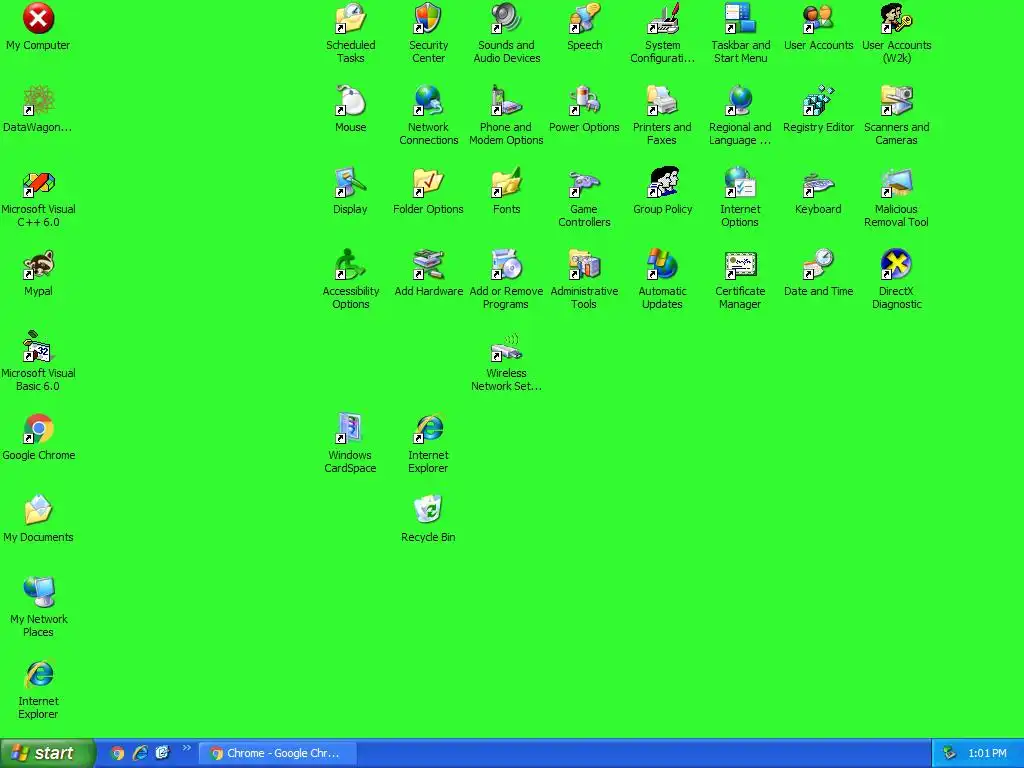Launch Internet Explorer from quick launch
The image size is (1024, 768).
[x=140, y=753]
